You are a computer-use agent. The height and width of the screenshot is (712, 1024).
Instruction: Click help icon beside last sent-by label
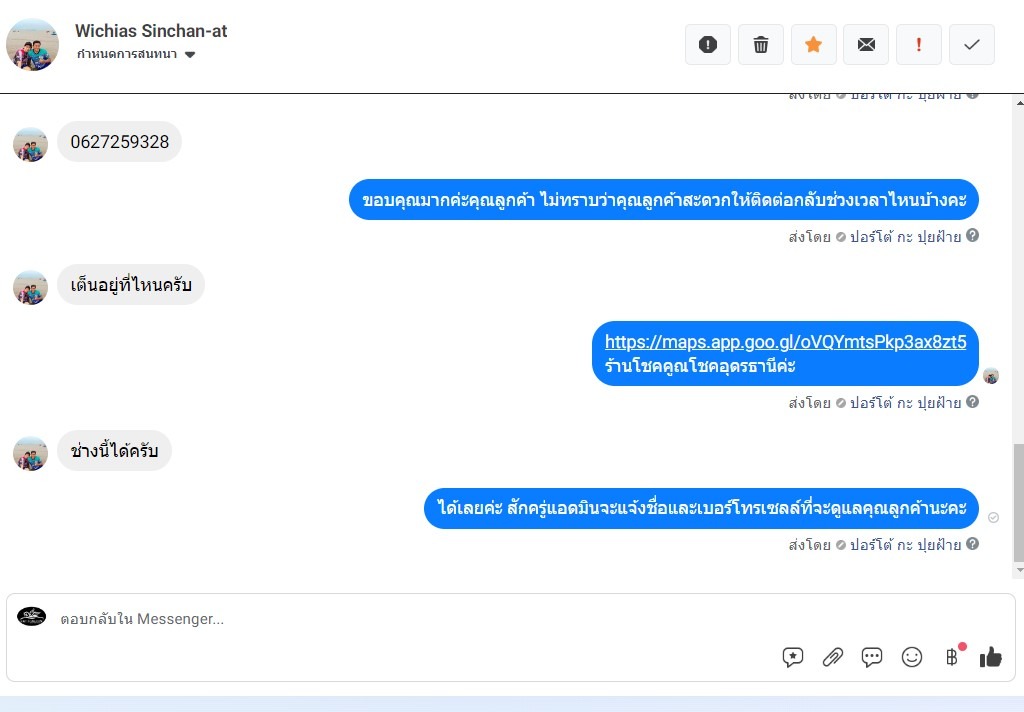click(x=972, y=543)
